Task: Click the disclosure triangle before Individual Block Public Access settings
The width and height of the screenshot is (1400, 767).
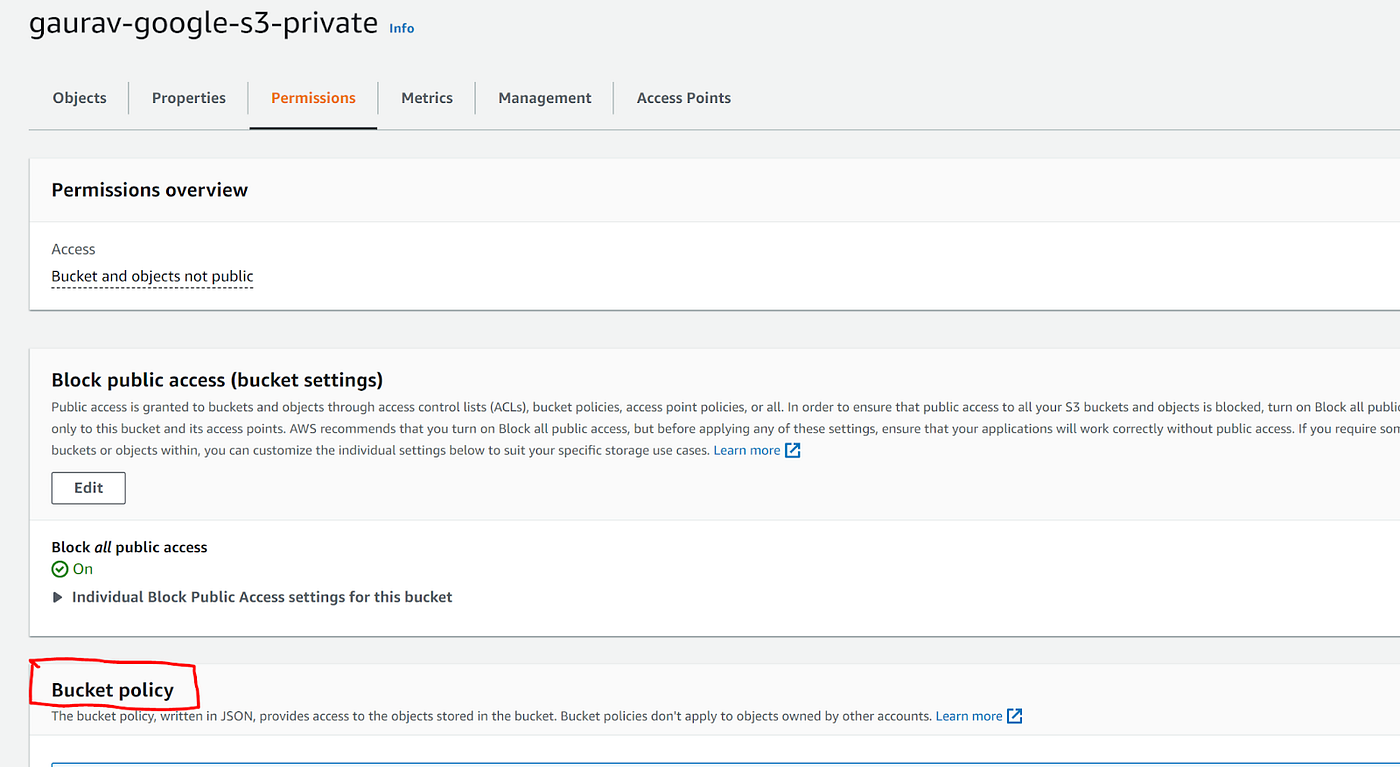Action: 57,596
